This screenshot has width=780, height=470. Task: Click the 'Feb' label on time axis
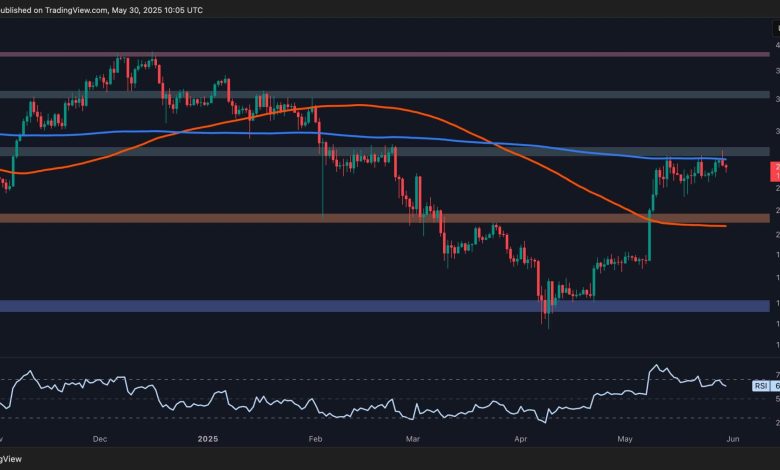(x=315, y=439)
